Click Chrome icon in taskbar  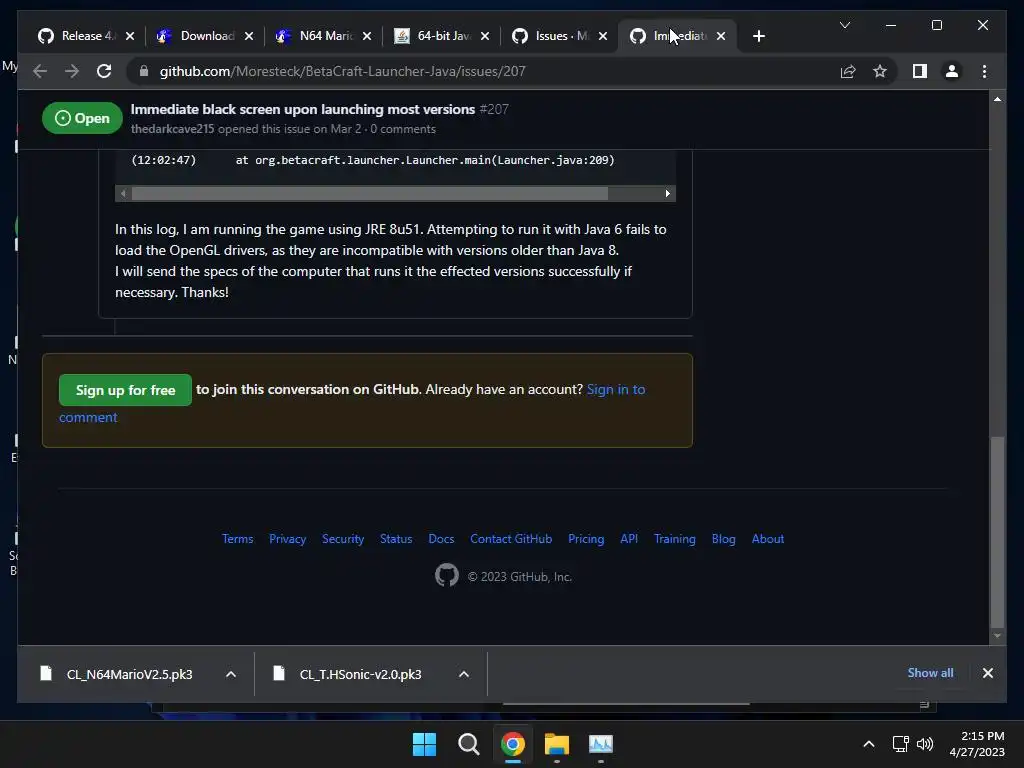pos(513,744)
